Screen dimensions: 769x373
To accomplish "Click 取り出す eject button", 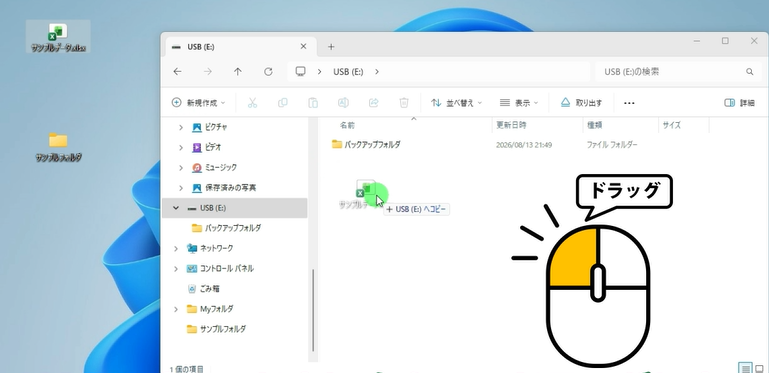I will (581, 103).
